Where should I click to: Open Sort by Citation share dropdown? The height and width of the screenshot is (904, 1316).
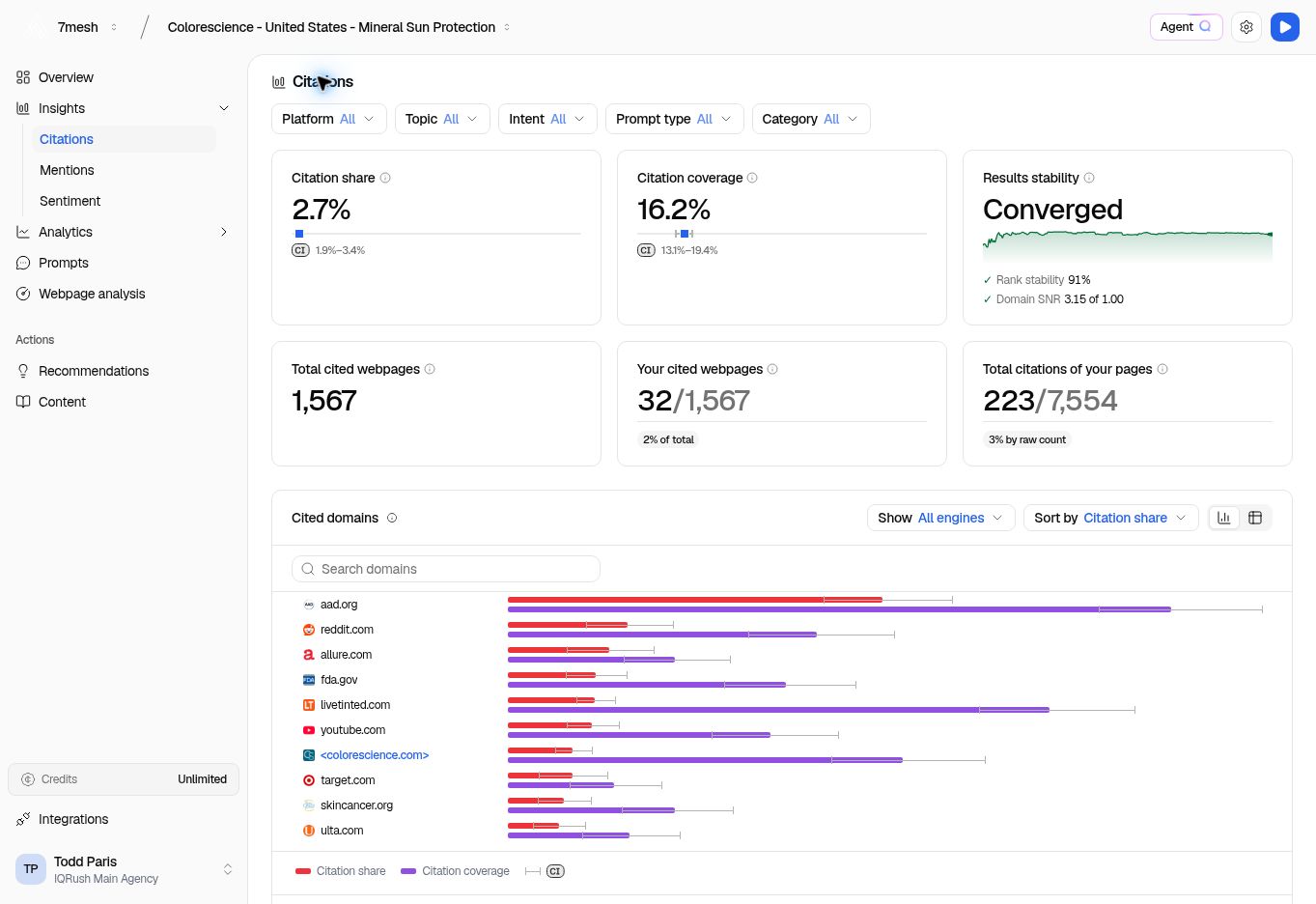click(x=1110, y=518)
